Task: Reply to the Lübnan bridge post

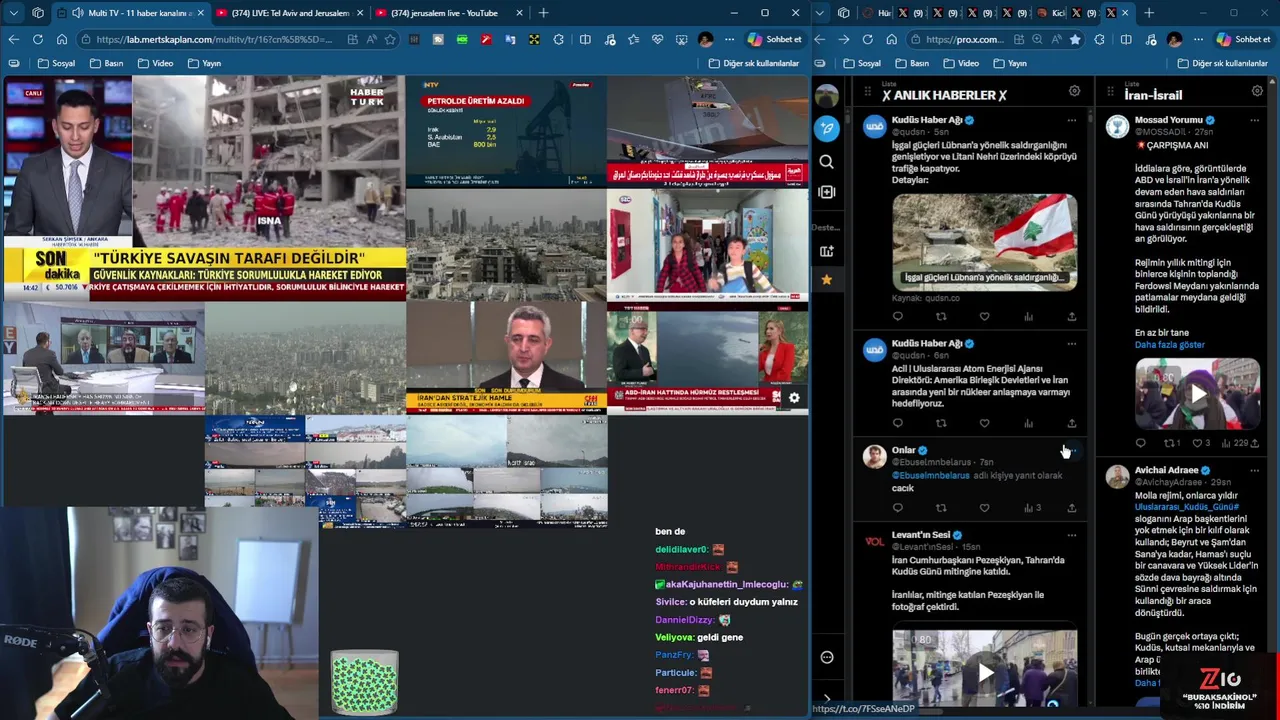Action: click(897, 317)
